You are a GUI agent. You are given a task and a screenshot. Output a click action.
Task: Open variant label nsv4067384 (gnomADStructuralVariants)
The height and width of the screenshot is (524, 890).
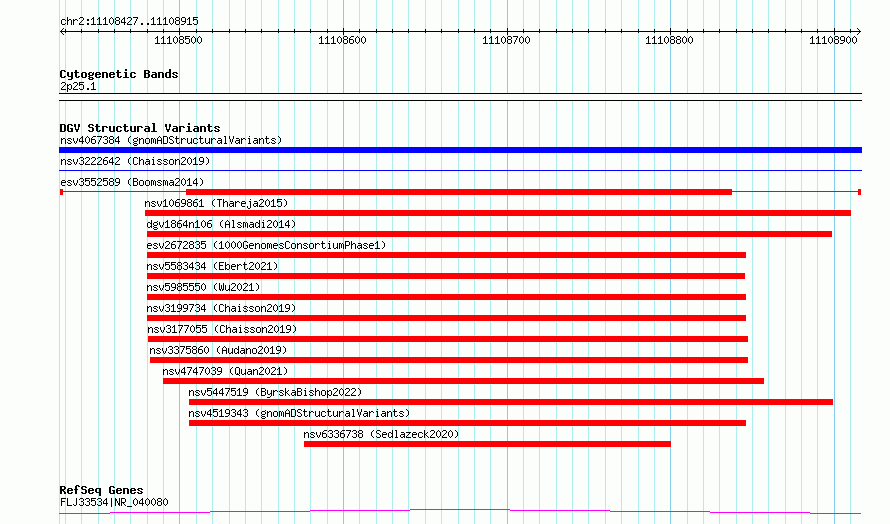coord(171,140)
